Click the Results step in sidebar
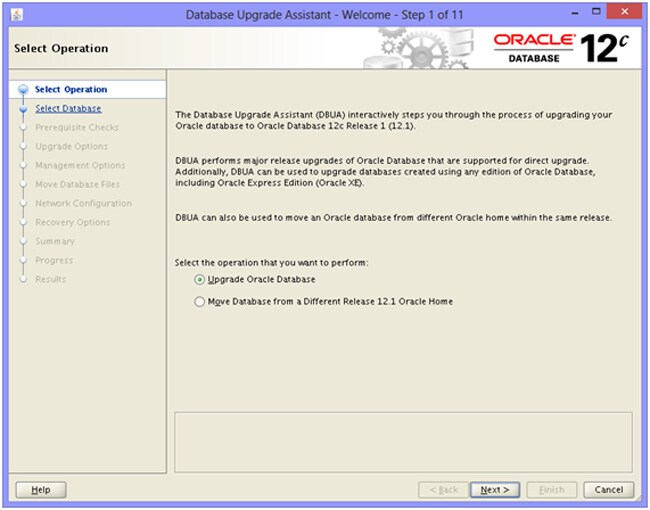 coord(50,280)
